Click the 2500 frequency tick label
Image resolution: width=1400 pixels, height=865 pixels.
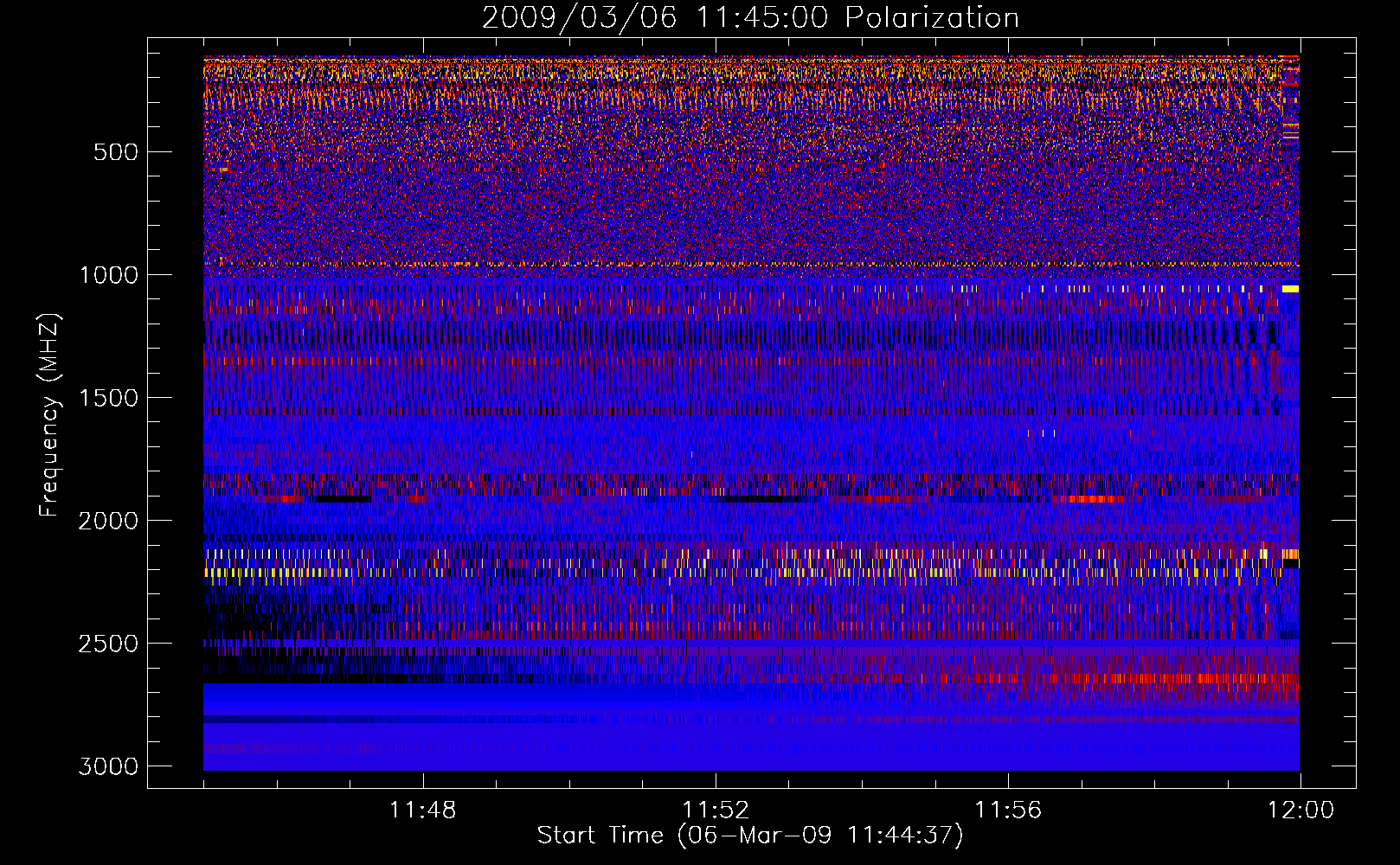pyautogui.click(x=108, y=644)
